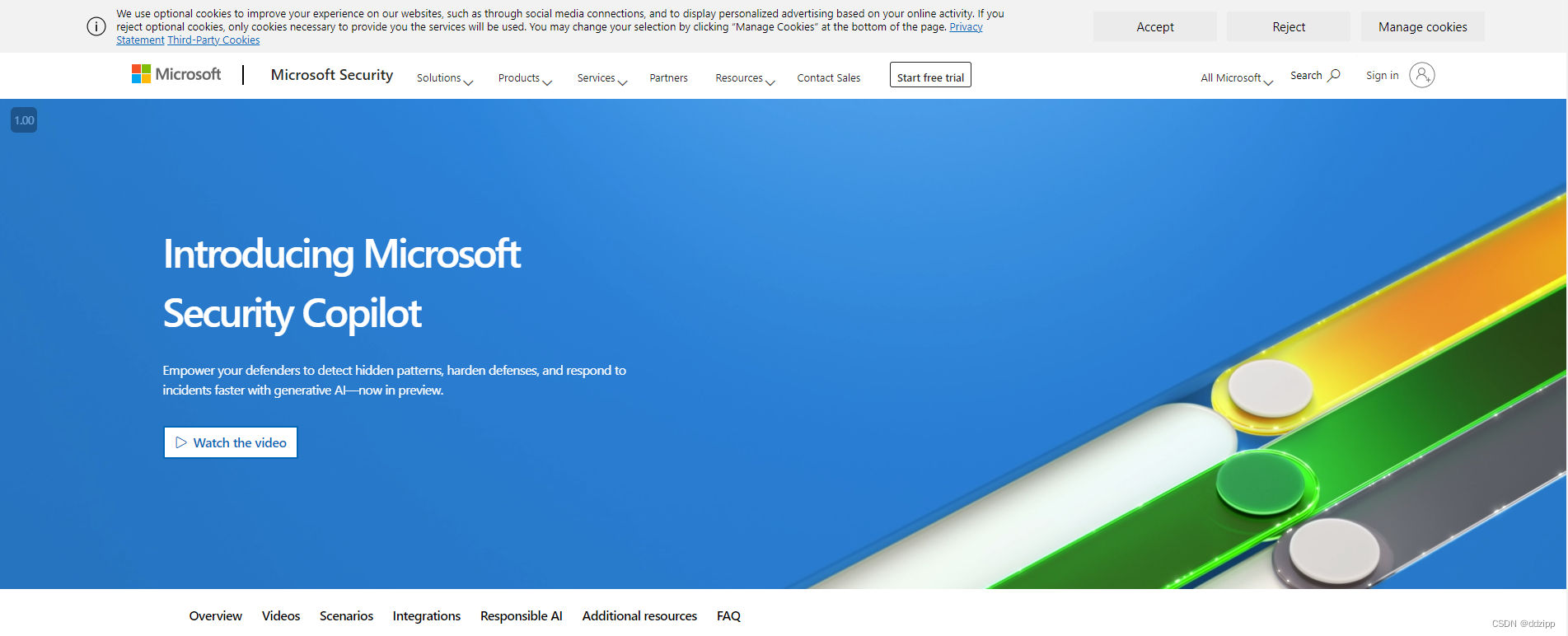Image resolution: width=1568 pixels, height=636 pixels.
Task: Expand the All Microsoft menu
Action: pos(1237,78)
